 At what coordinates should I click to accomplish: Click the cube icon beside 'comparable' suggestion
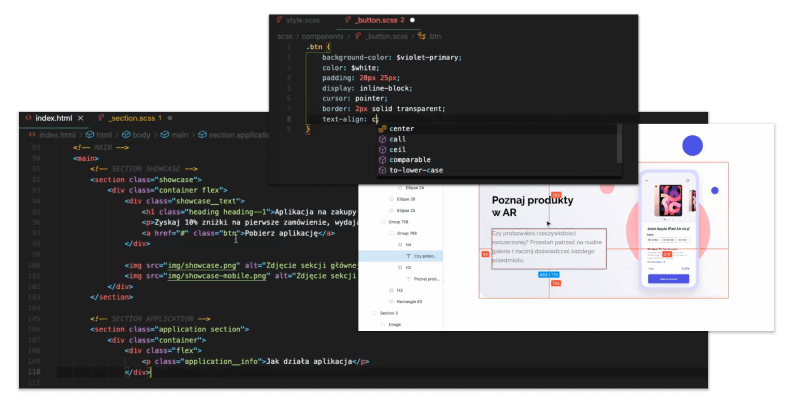click(x=382, y=160)
